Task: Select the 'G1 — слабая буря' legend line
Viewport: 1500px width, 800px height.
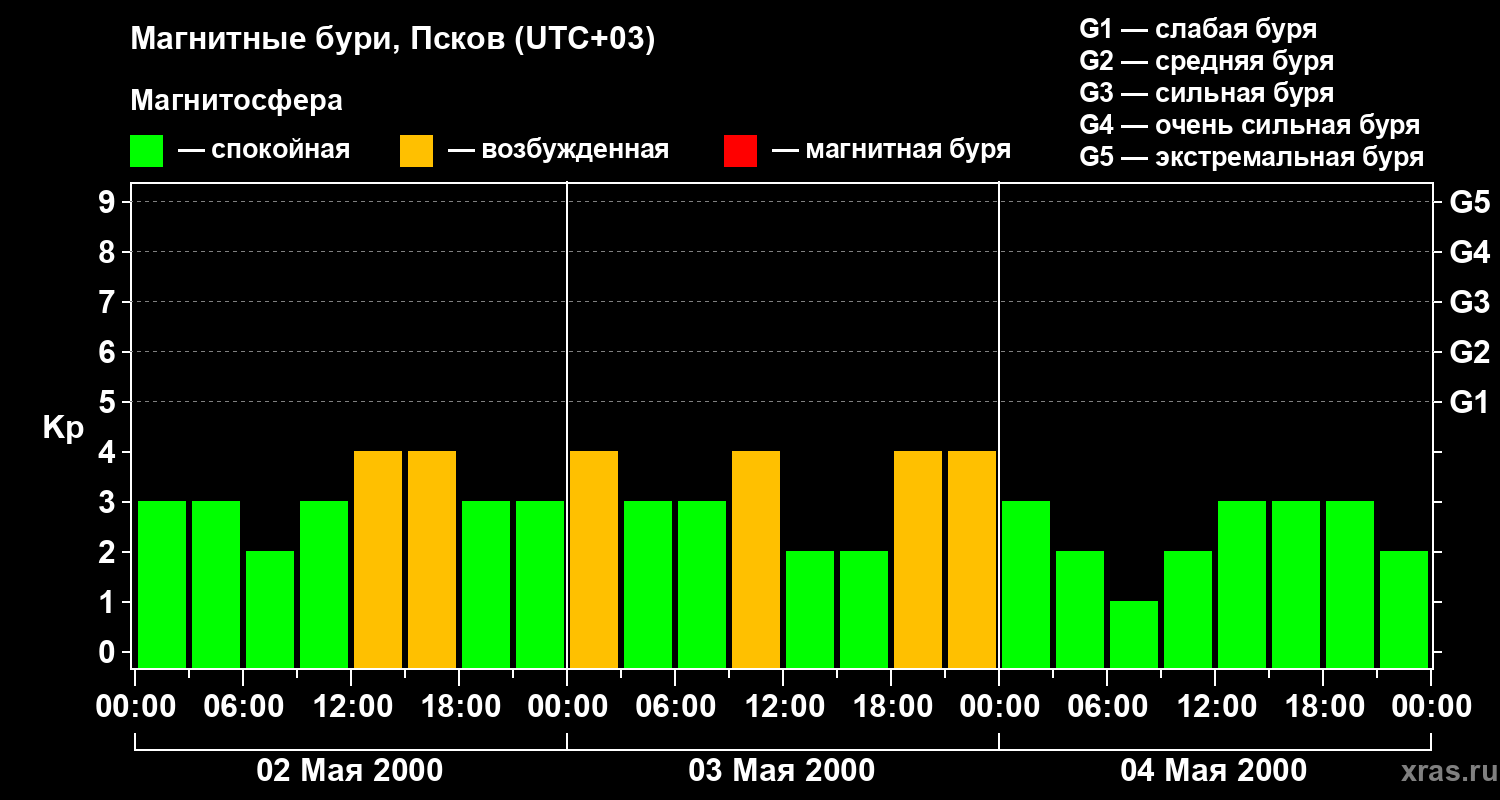Action: [x=1198, y=29]
